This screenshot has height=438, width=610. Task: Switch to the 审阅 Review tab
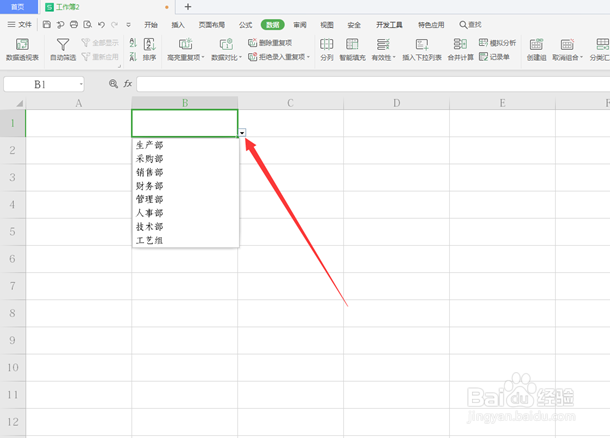300,25
